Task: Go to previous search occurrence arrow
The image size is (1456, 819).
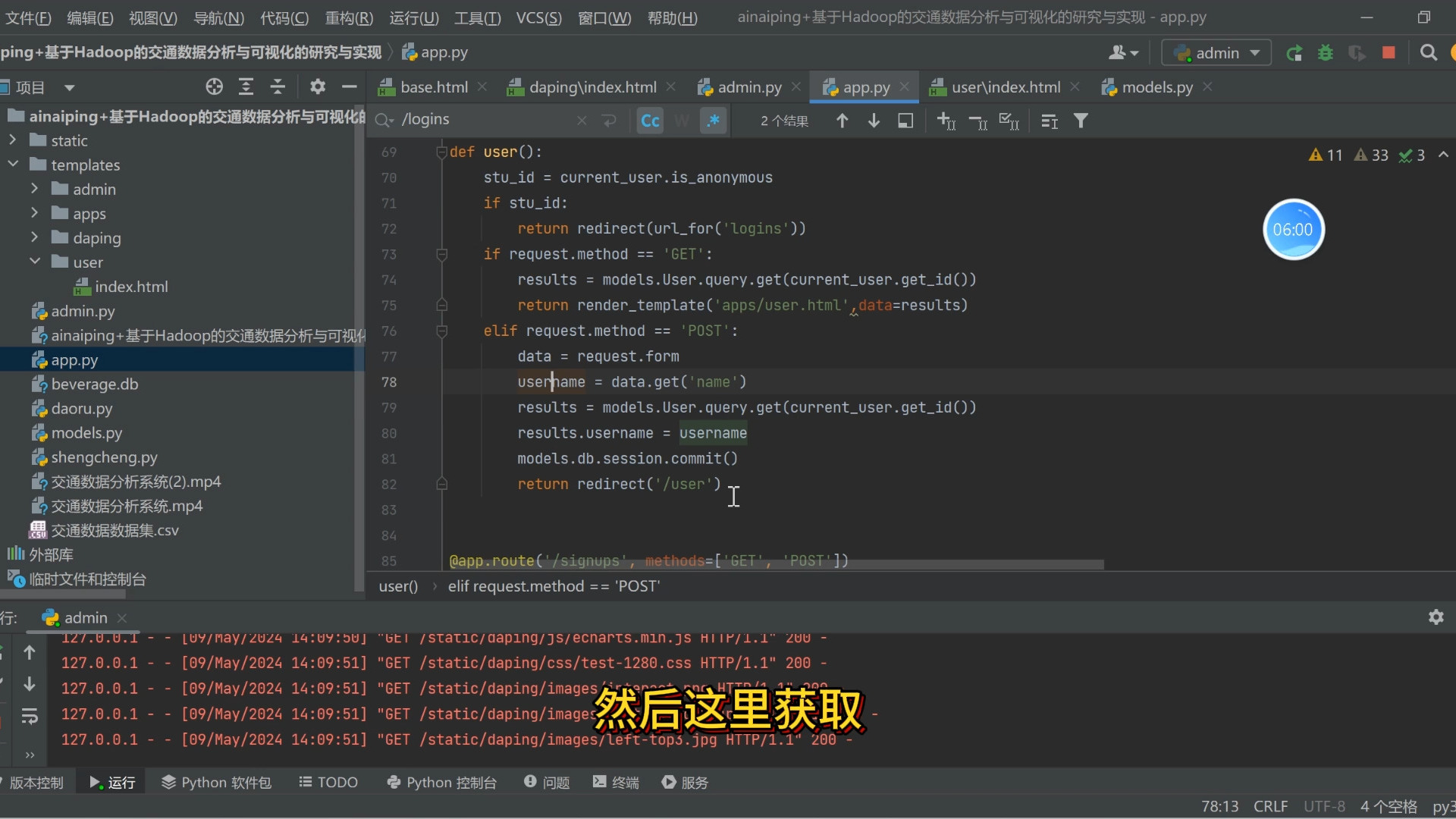Action: 842,121
